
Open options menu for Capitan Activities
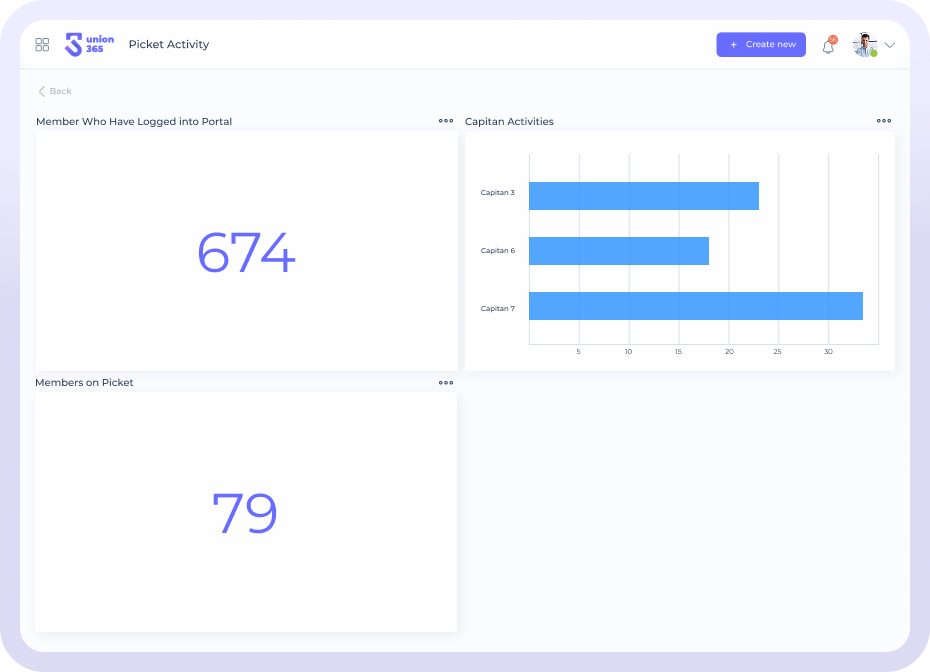pyautogui.click(x=884, y=121)
